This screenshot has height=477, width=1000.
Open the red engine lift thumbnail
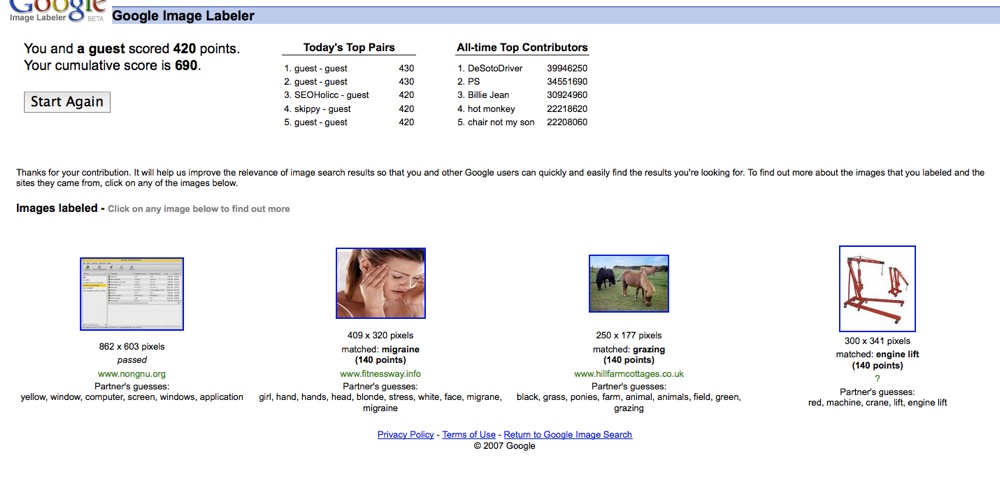click(x=877, y=288)
